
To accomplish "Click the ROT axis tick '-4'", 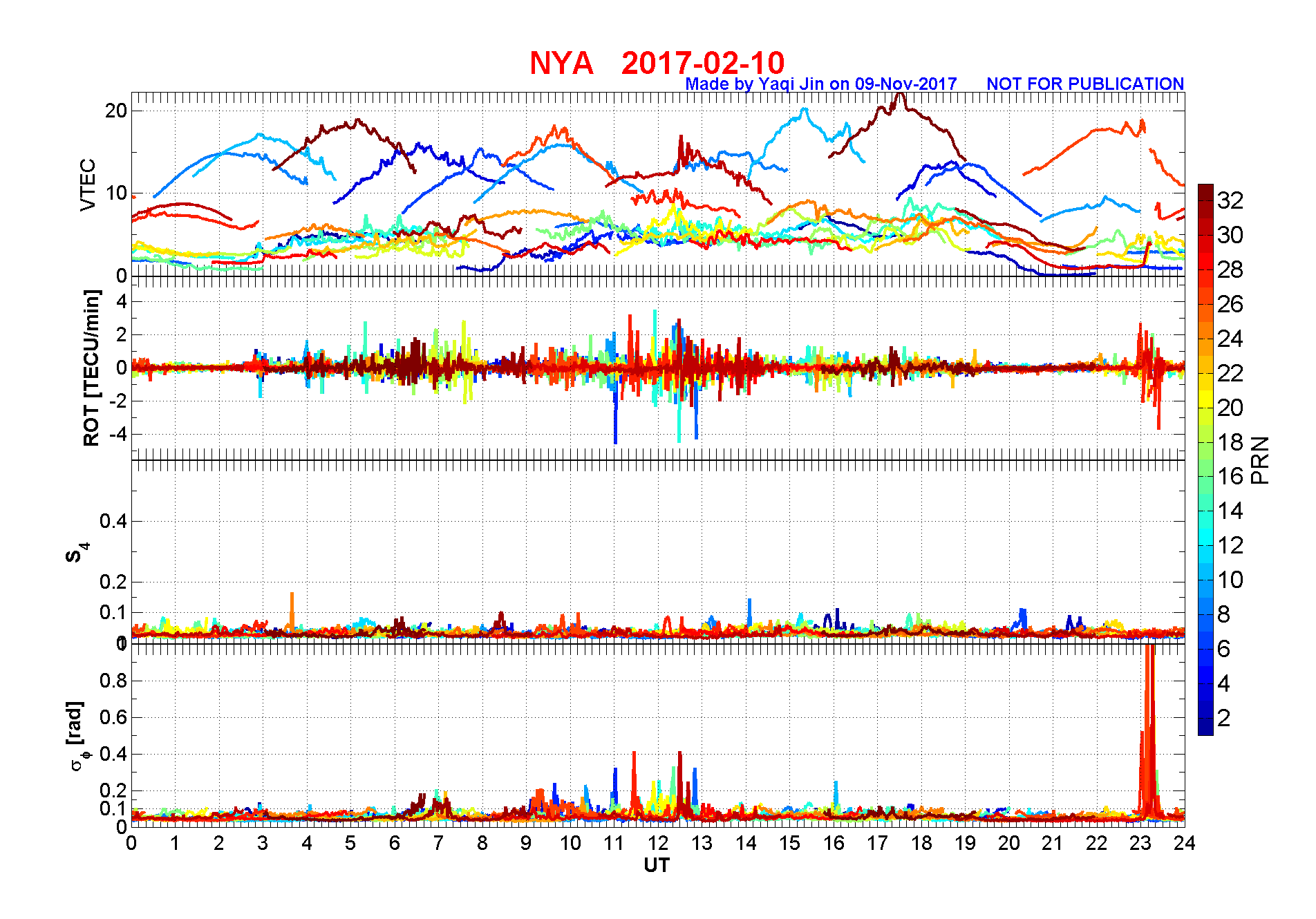I will pos(118,435).
